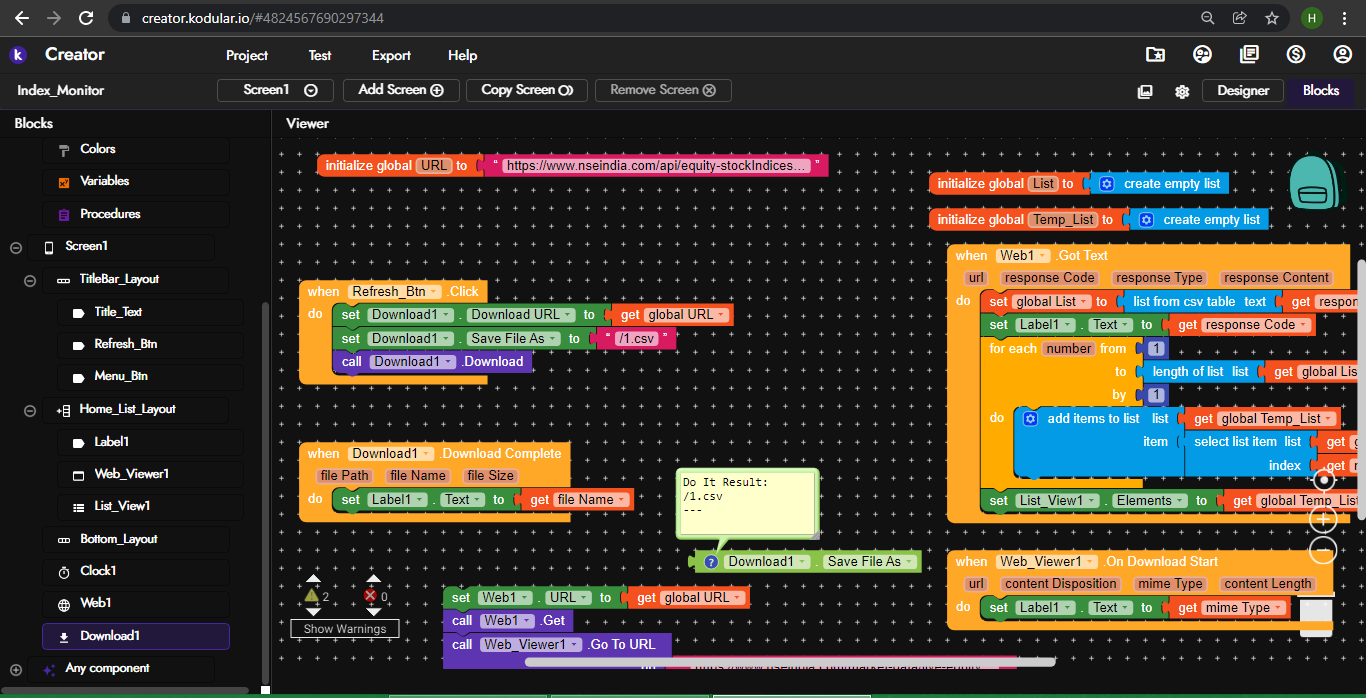The width and height of the screenshot is (1366, 698).
Task: Open the Test menu
Action: [x=320, y=55]
